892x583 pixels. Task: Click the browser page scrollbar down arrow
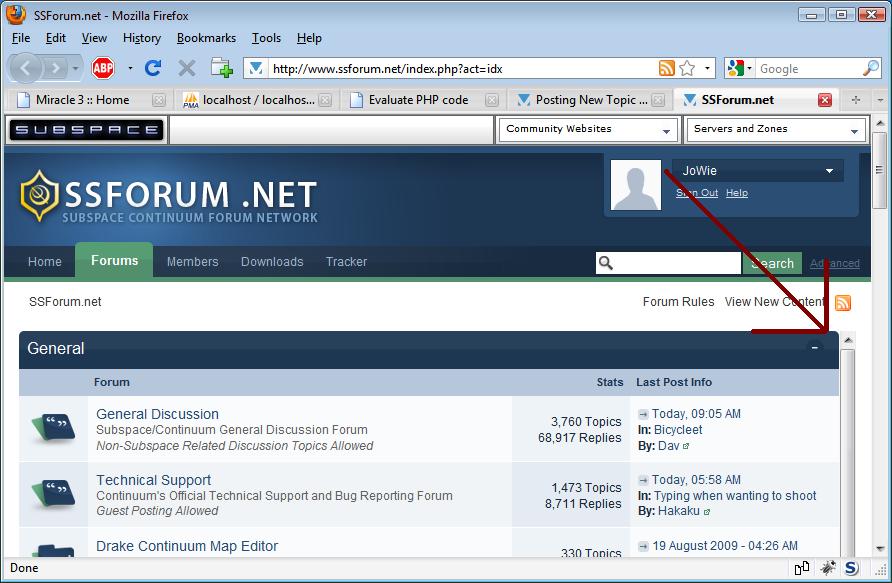881,548
